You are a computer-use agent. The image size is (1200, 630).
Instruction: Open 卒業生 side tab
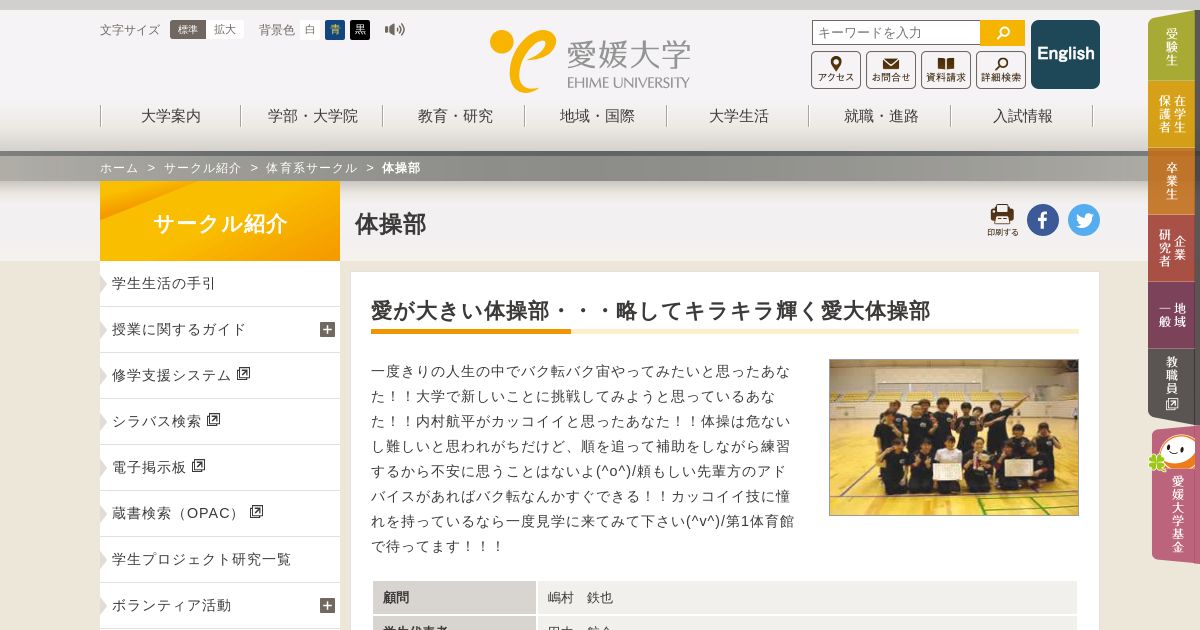(1172, 181)
